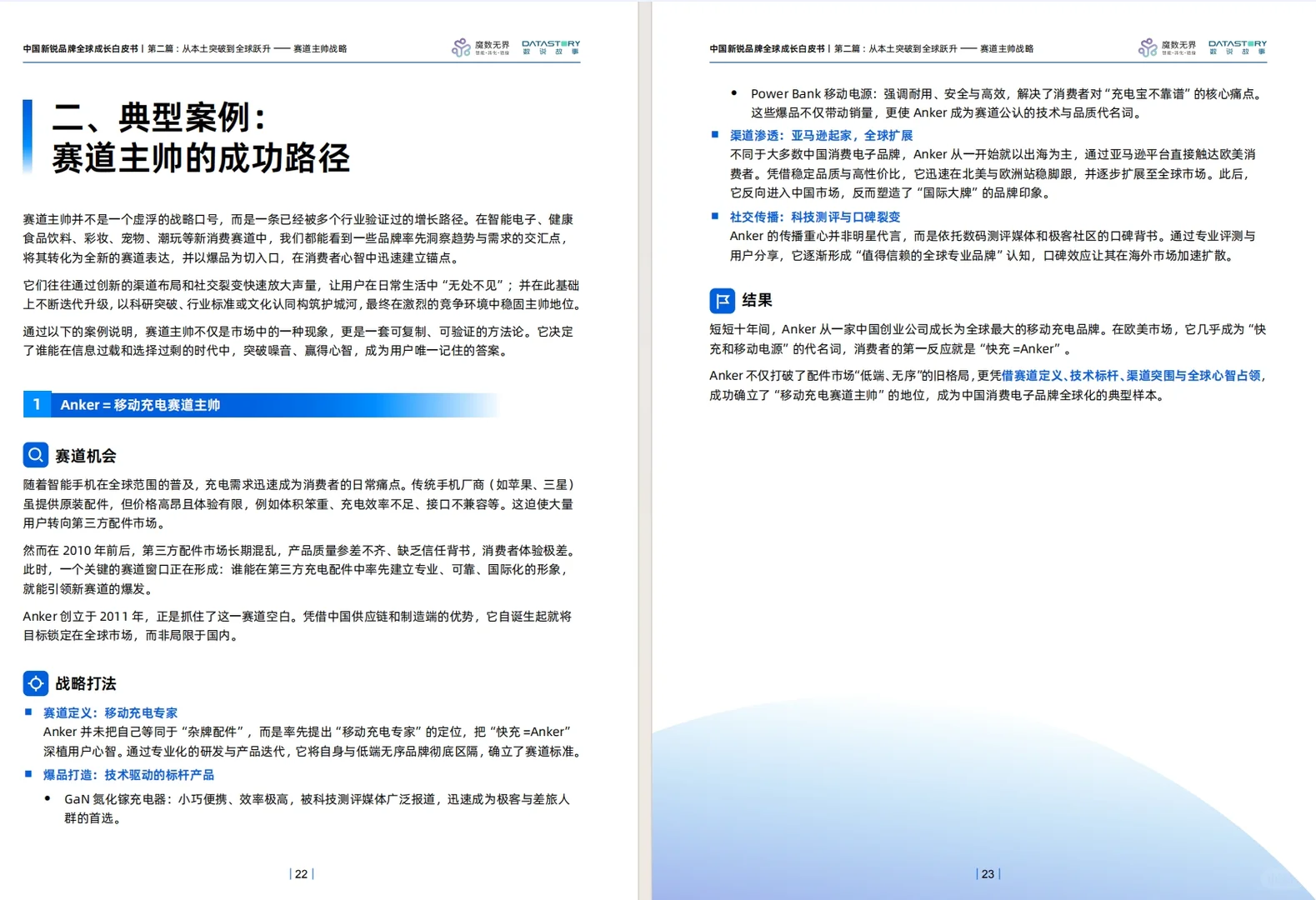Image resolution: width=1316 pixels, height=900 pixels.
Task: Click the 战略打法 section heading
Action: pos(86,684)
